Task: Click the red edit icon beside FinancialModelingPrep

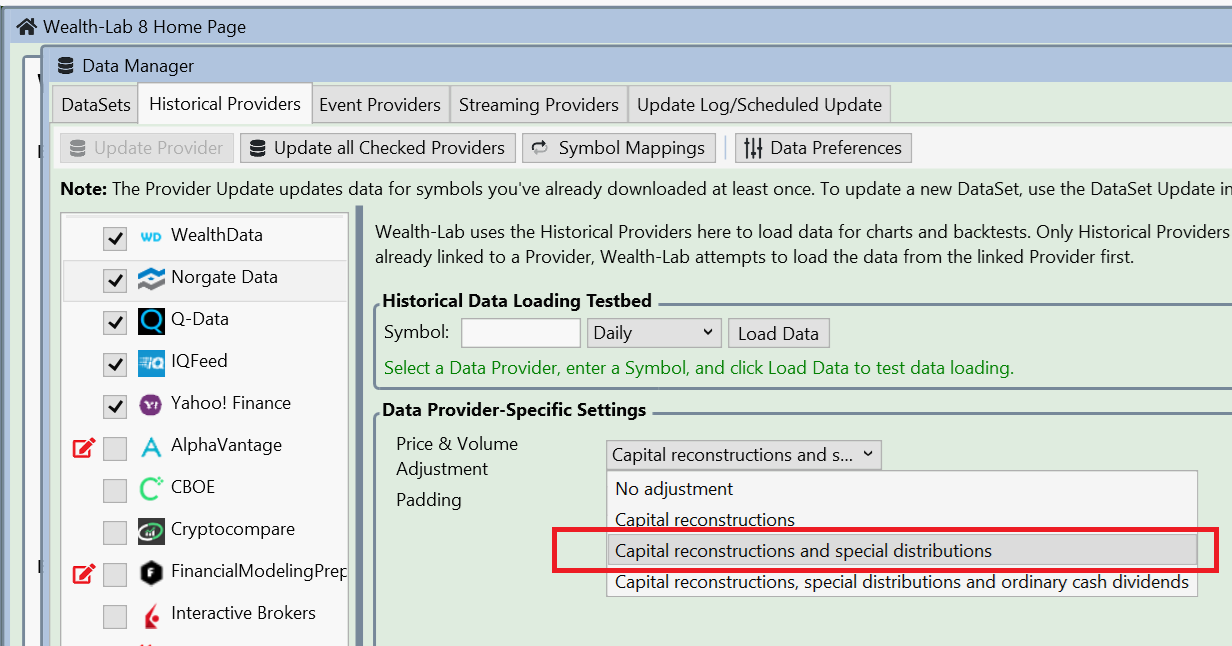Action: (x=84, y=573)
